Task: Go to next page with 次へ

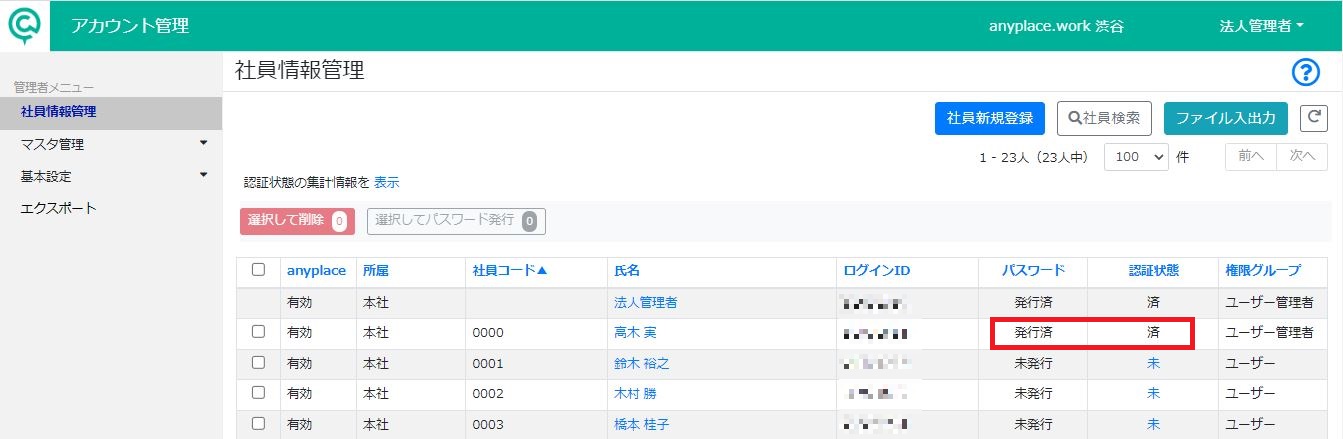Action: (1302, 156)
